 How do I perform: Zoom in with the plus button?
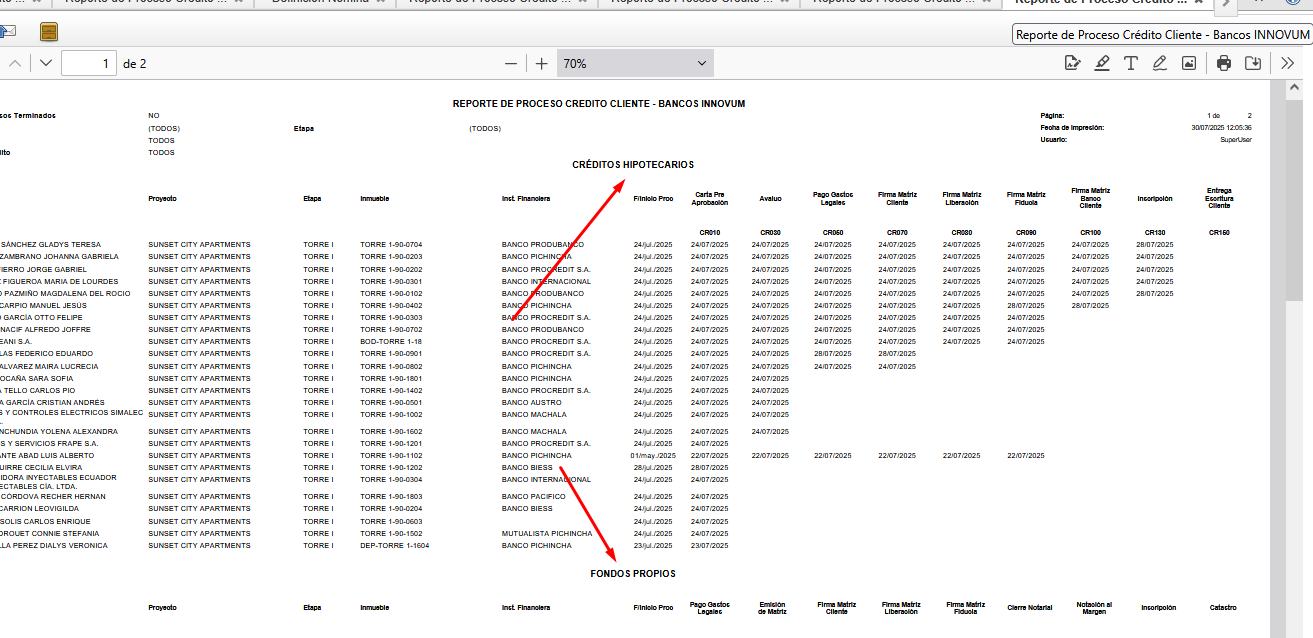[542, 63]
